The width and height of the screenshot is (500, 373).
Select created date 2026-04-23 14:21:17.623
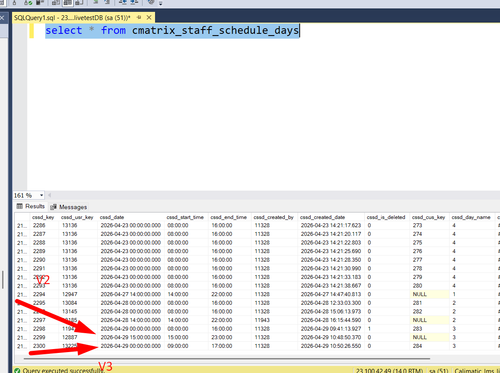331,226
